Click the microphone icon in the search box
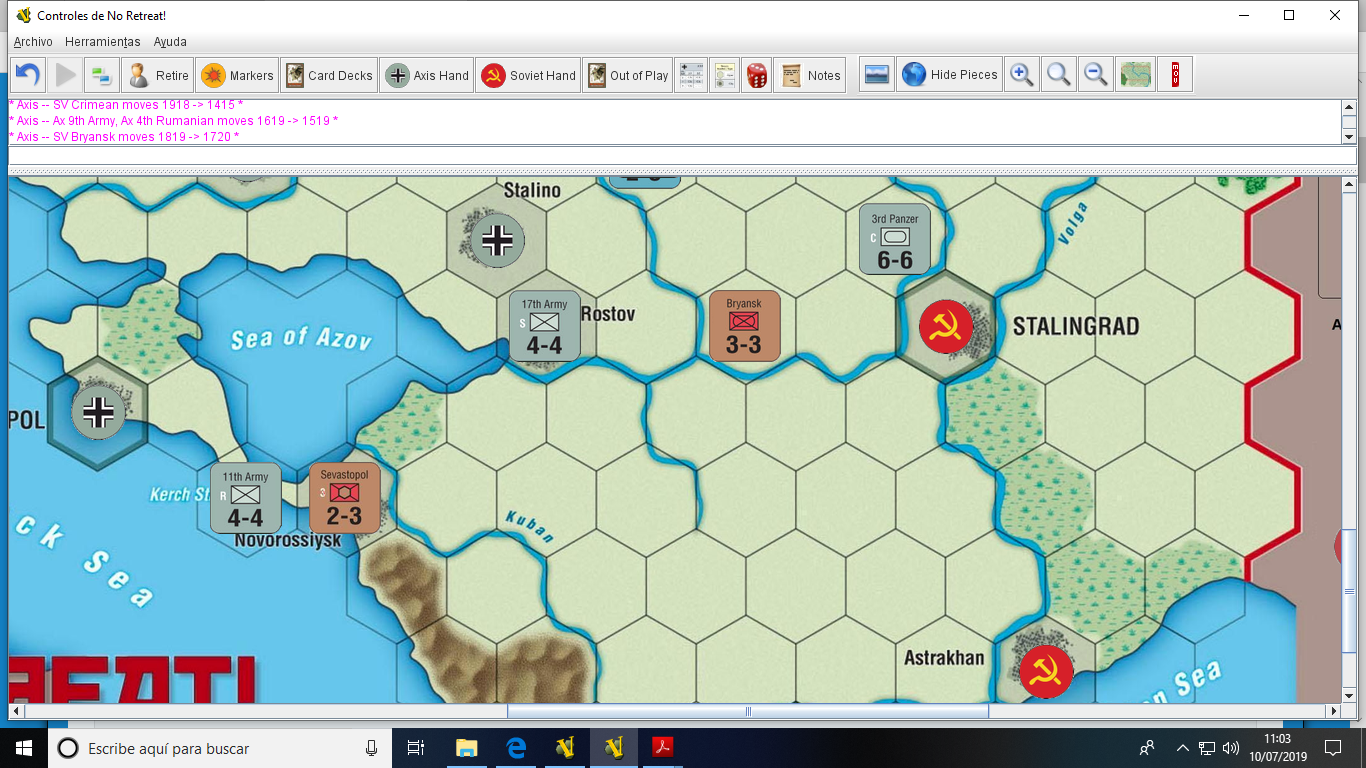 371,748
